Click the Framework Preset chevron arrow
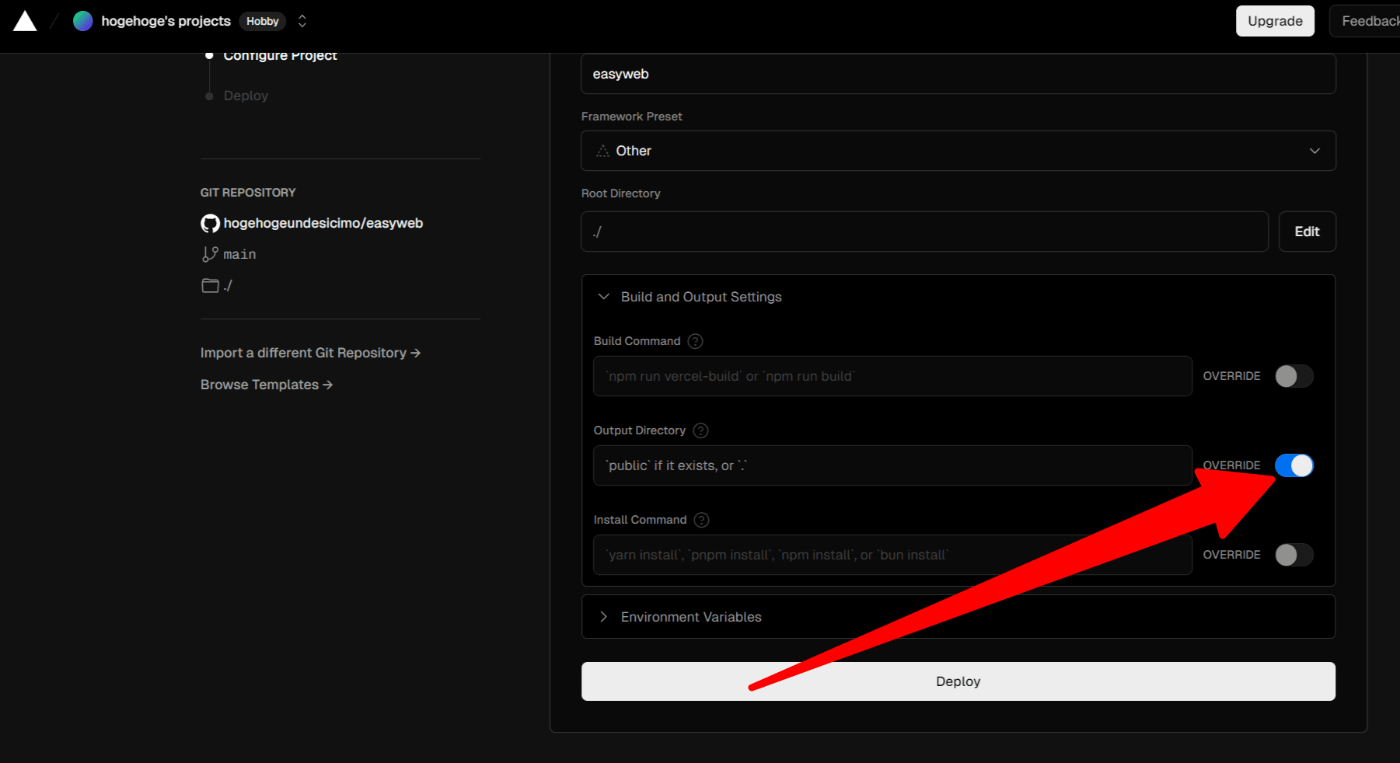1400x763 pixels. point(1314,151)
